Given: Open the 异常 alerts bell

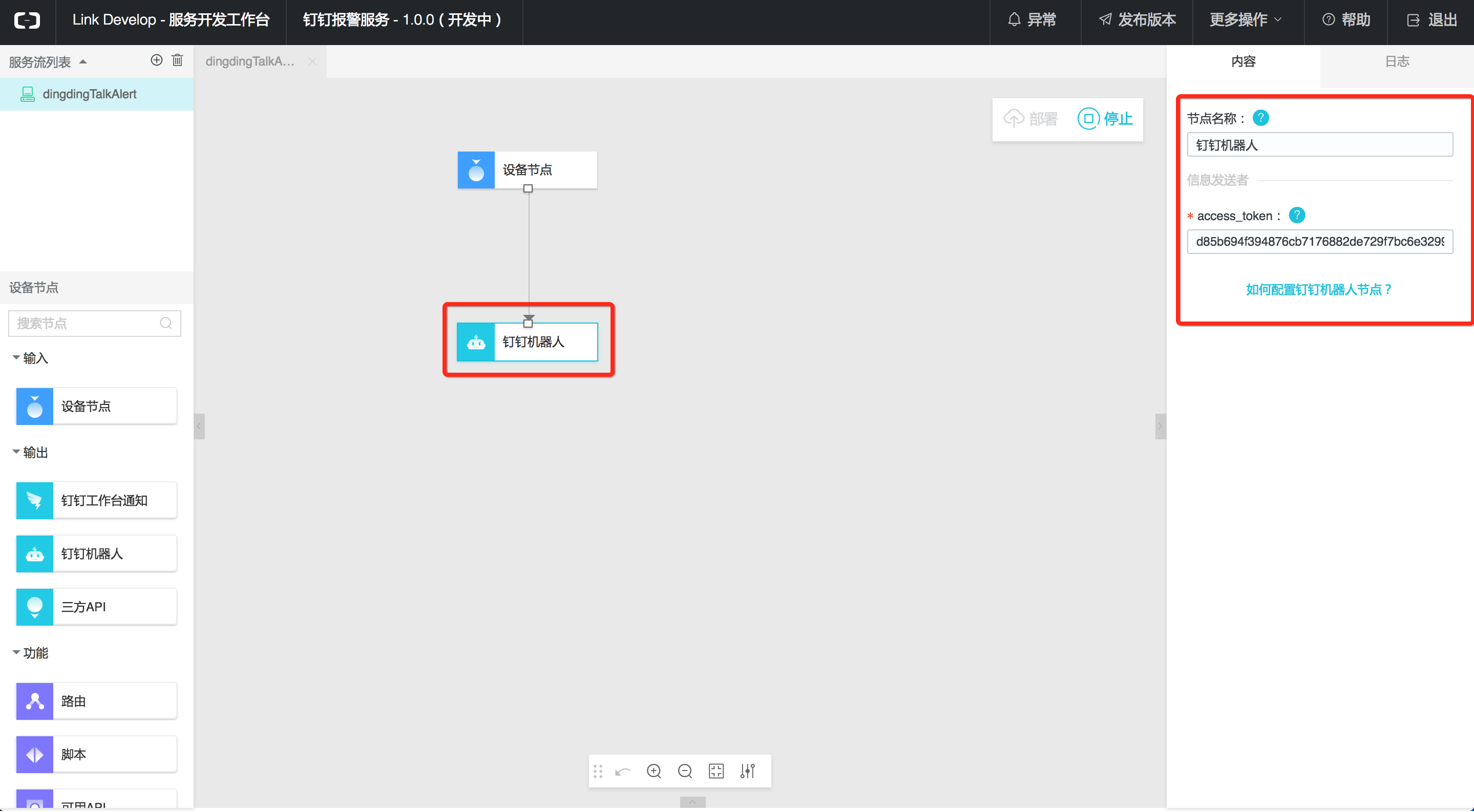Looking at the screenshot, I should [x=1031, y=20].
